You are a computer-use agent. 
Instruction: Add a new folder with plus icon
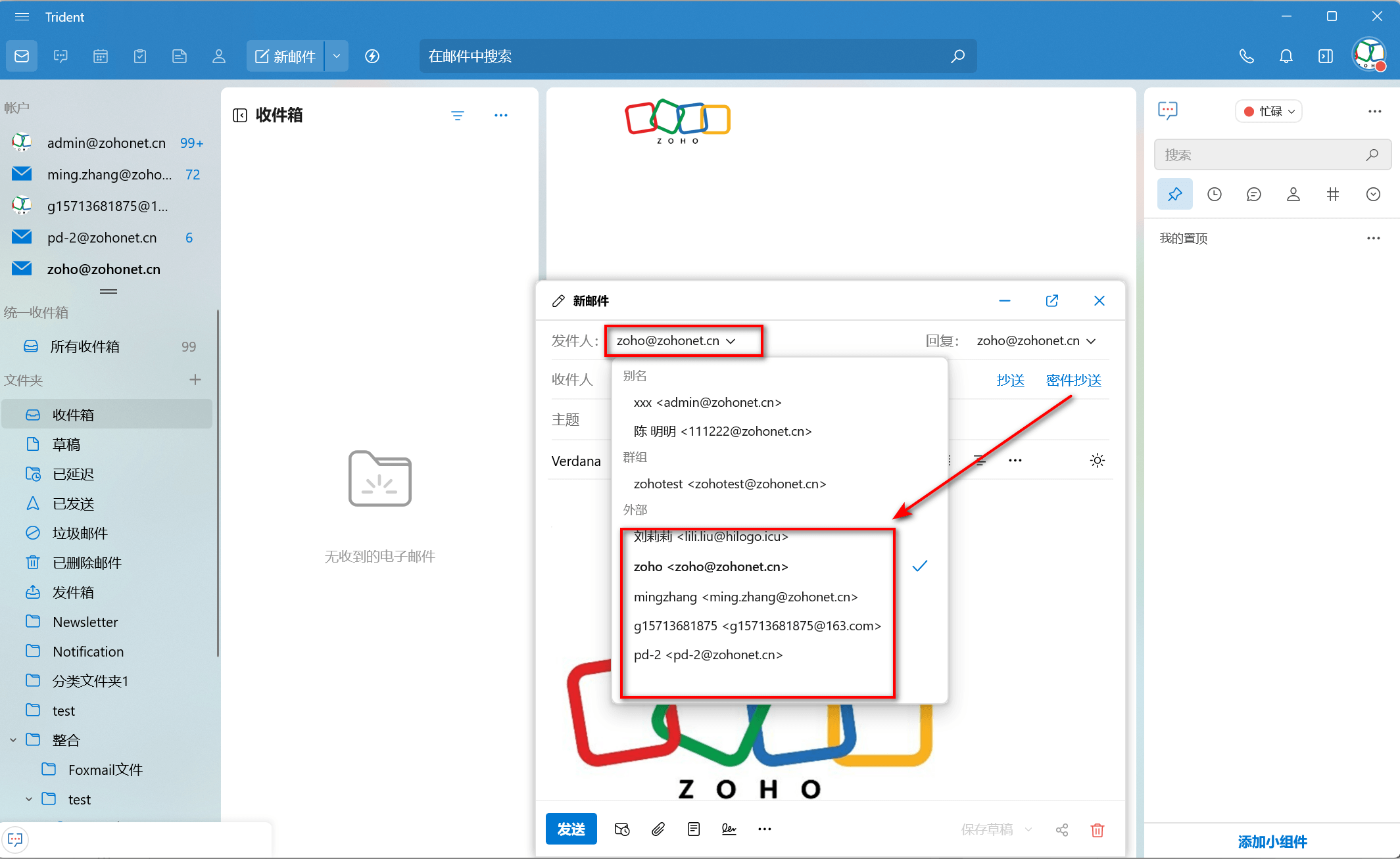195,380
